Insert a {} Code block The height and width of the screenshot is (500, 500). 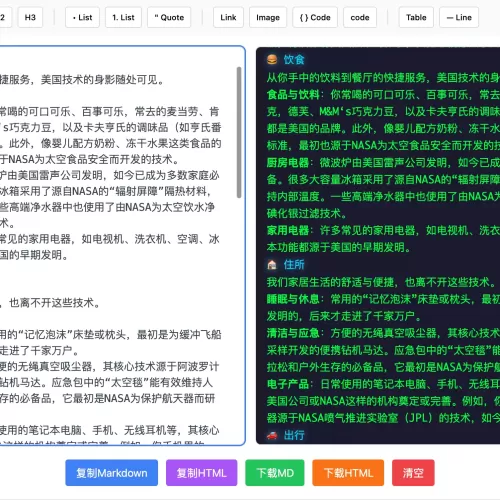tap(315, 17)
